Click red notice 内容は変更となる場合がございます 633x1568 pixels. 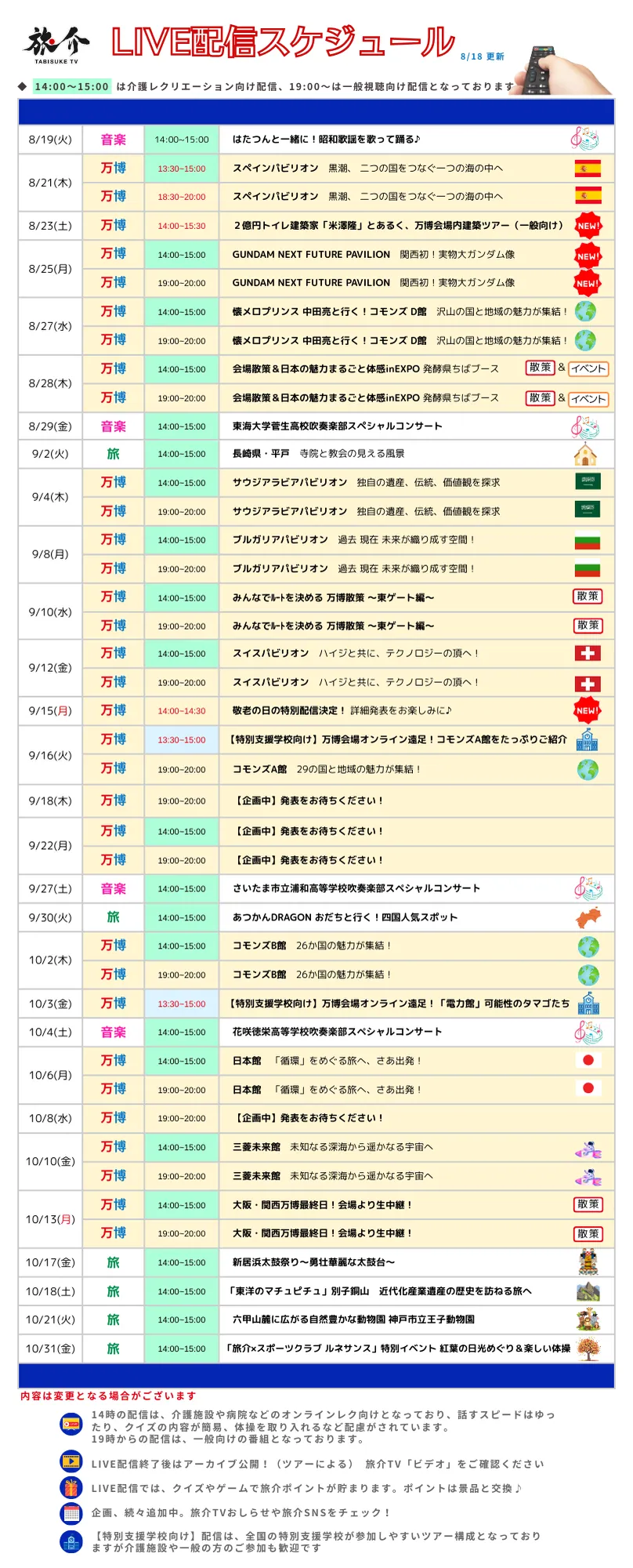click(108, 1396)
